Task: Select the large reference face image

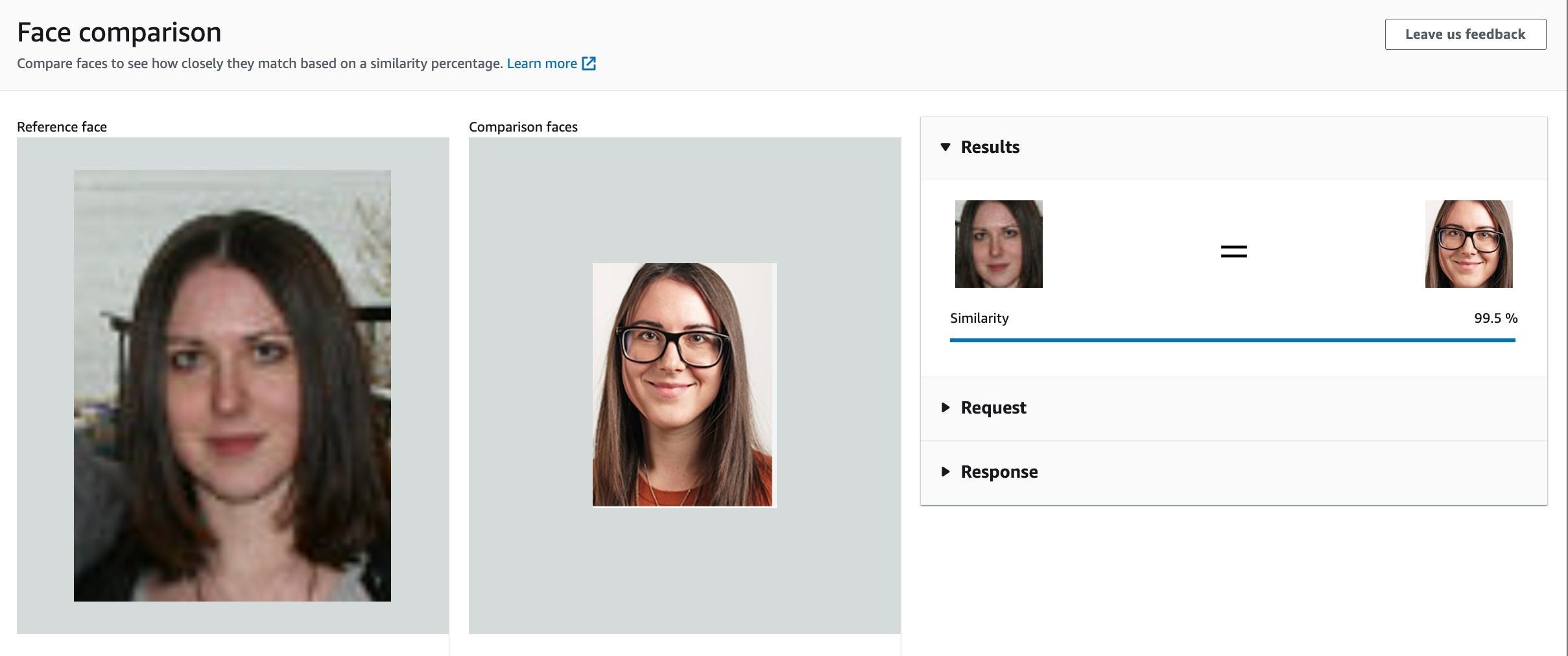Action: 232,386
